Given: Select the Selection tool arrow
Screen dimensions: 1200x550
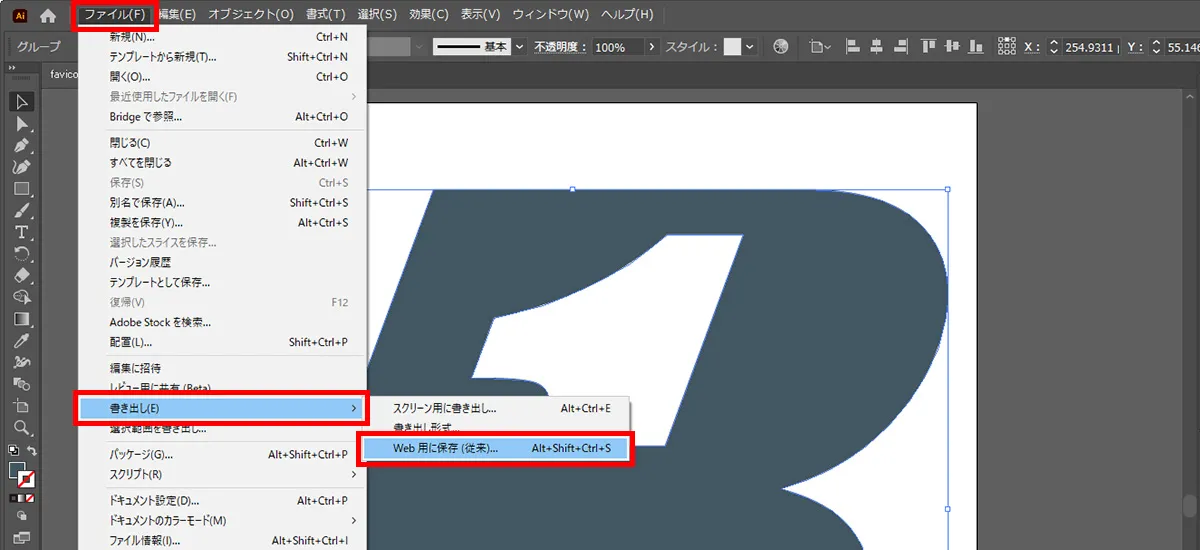Looking at the screenshot, I should click(x=22, y=102).
